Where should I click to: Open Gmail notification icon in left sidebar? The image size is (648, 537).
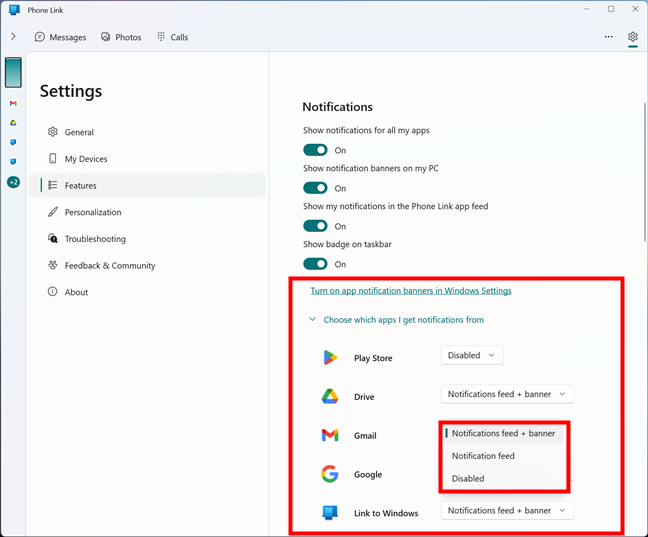pos(13,103)
